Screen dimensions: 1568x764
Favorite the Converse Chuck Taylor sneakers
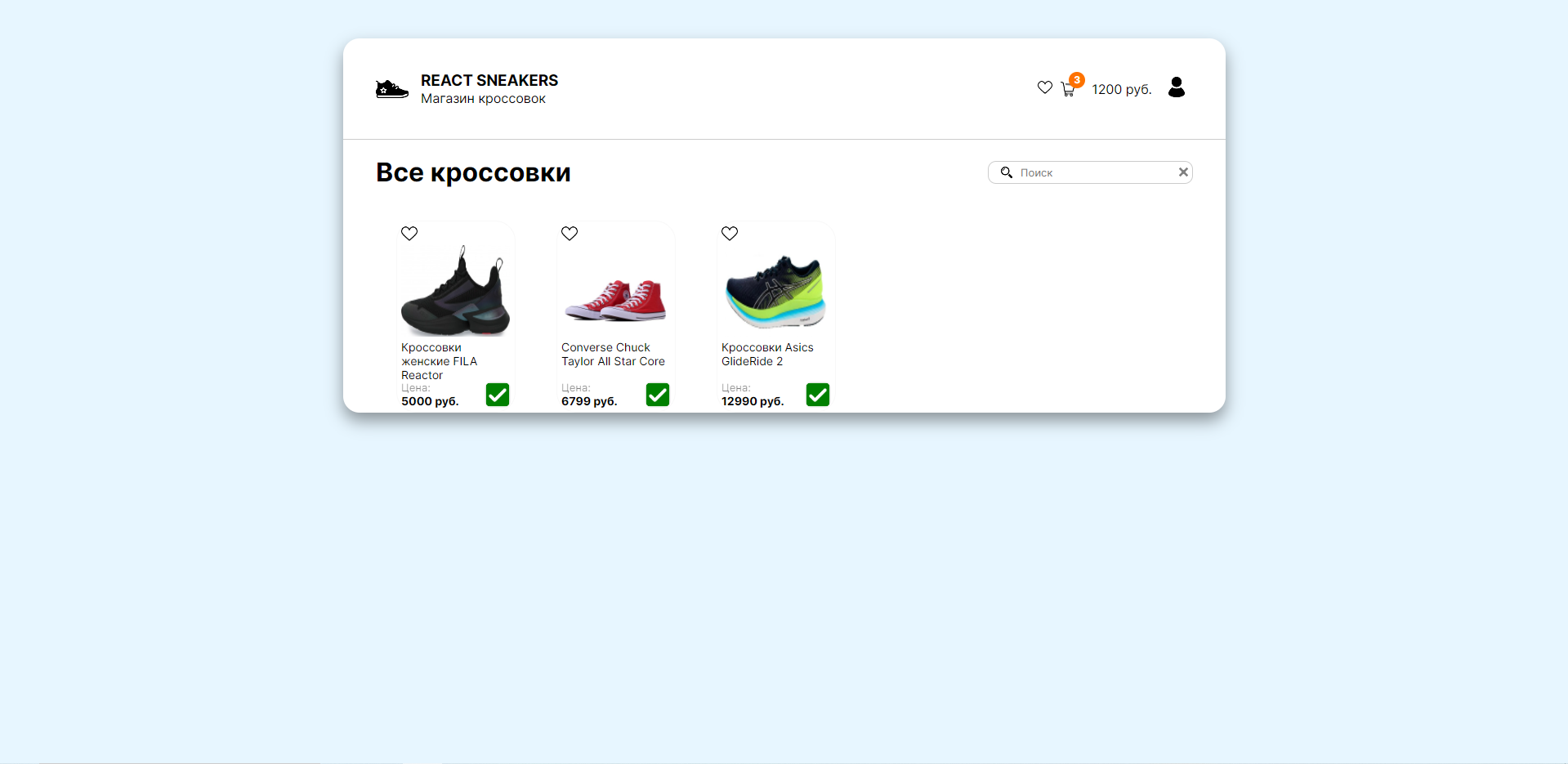pos(570,234)
